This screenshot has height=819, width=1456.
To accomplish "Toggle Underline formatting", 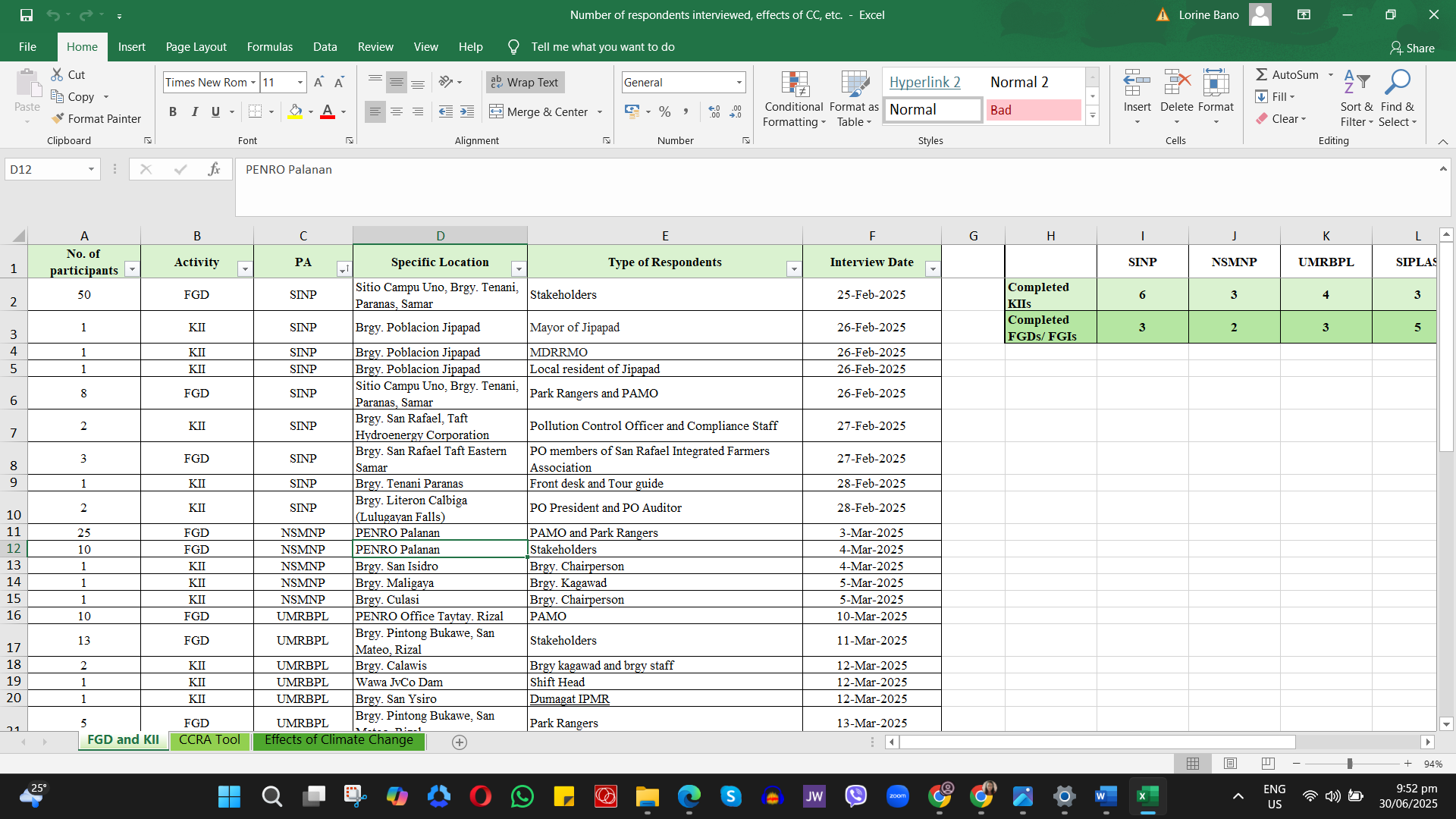I will coord(215,111).
